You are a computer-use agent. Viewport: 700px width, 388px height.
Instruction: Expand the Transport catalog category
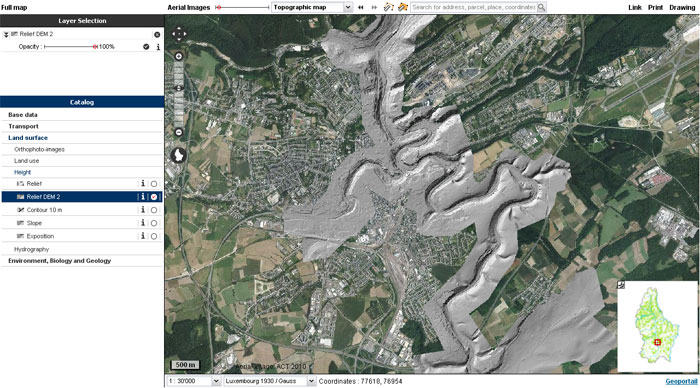[23, 126]
